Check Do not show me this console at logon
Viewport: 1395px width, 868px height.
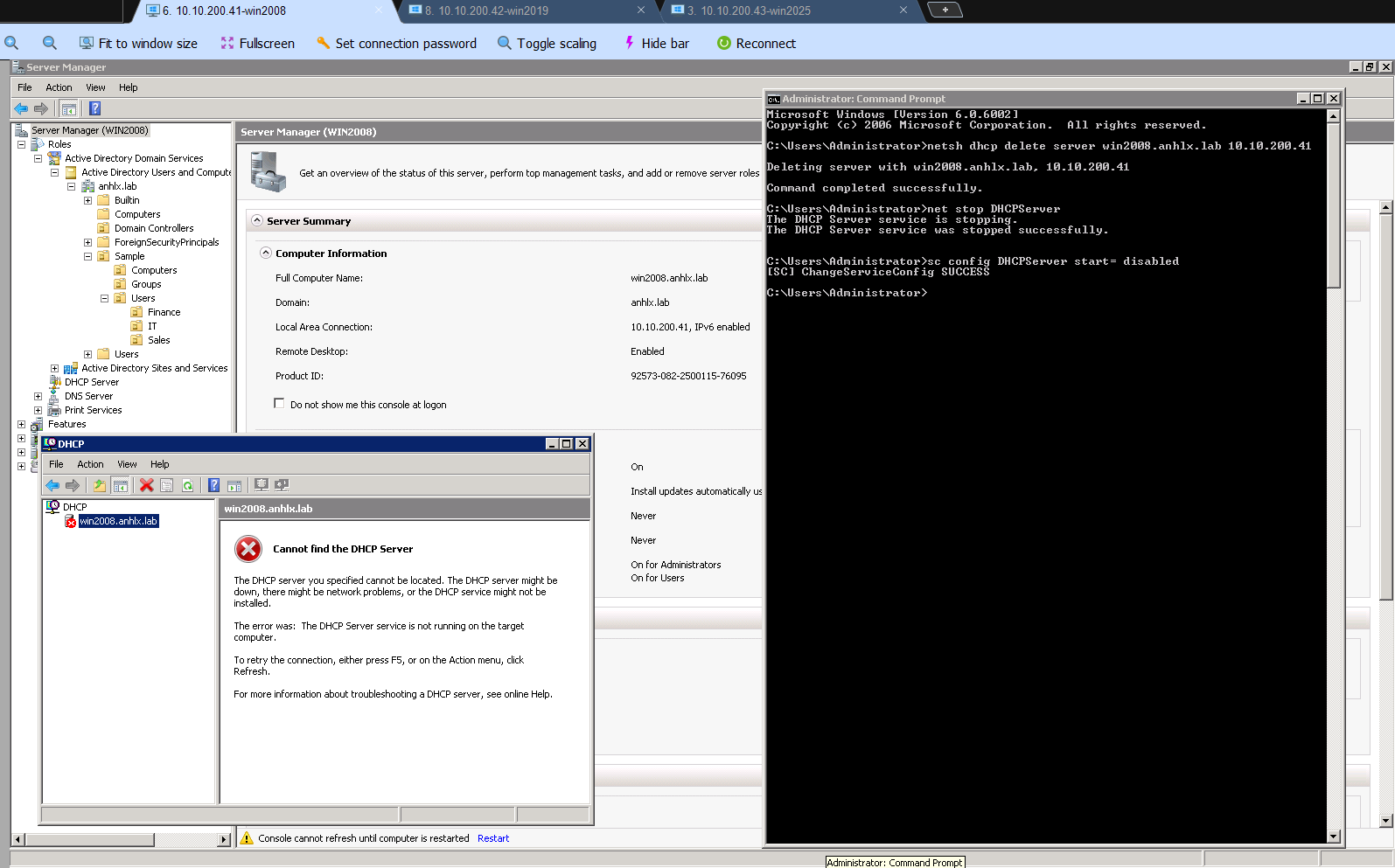pyautogui.click(x=279, y=404)
